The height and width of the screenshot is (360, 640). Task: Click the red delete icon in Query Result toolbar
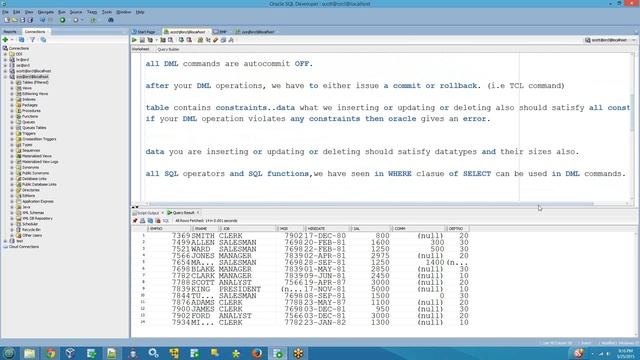[x=158, y=221]
